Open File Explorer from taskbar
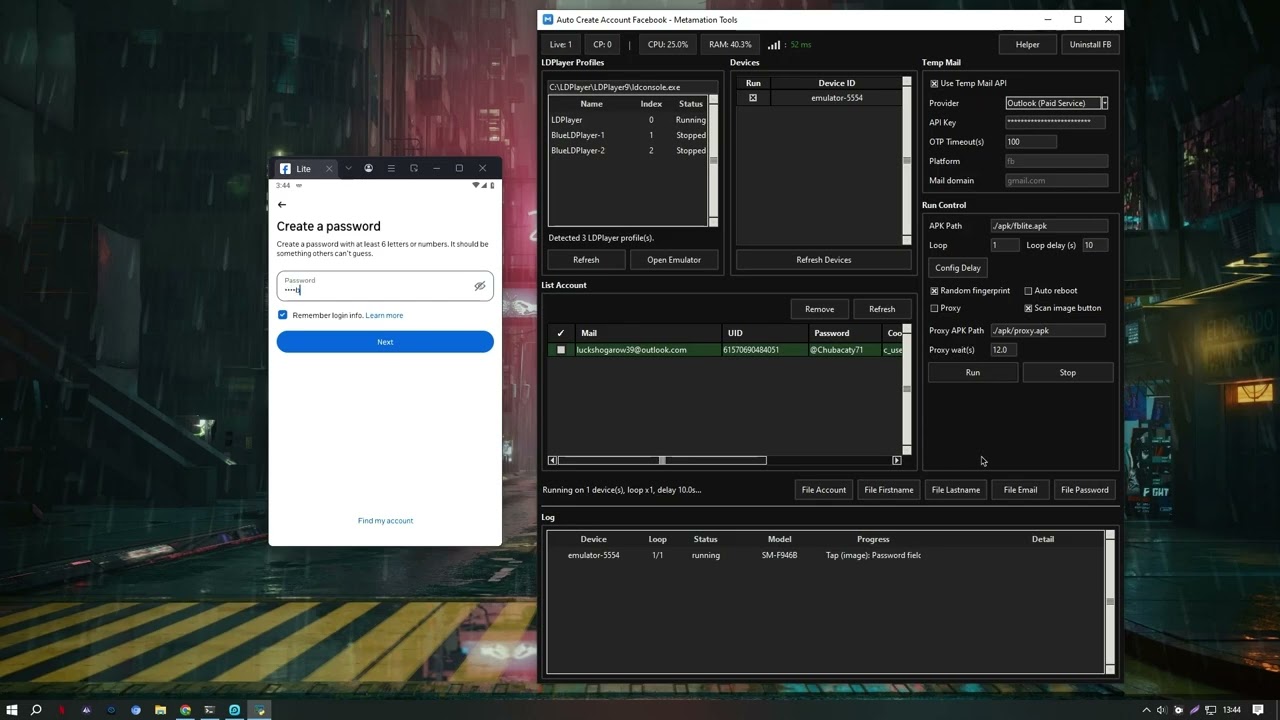The width and height of the screenshot is (1280, 720). (x=160, y=710)
